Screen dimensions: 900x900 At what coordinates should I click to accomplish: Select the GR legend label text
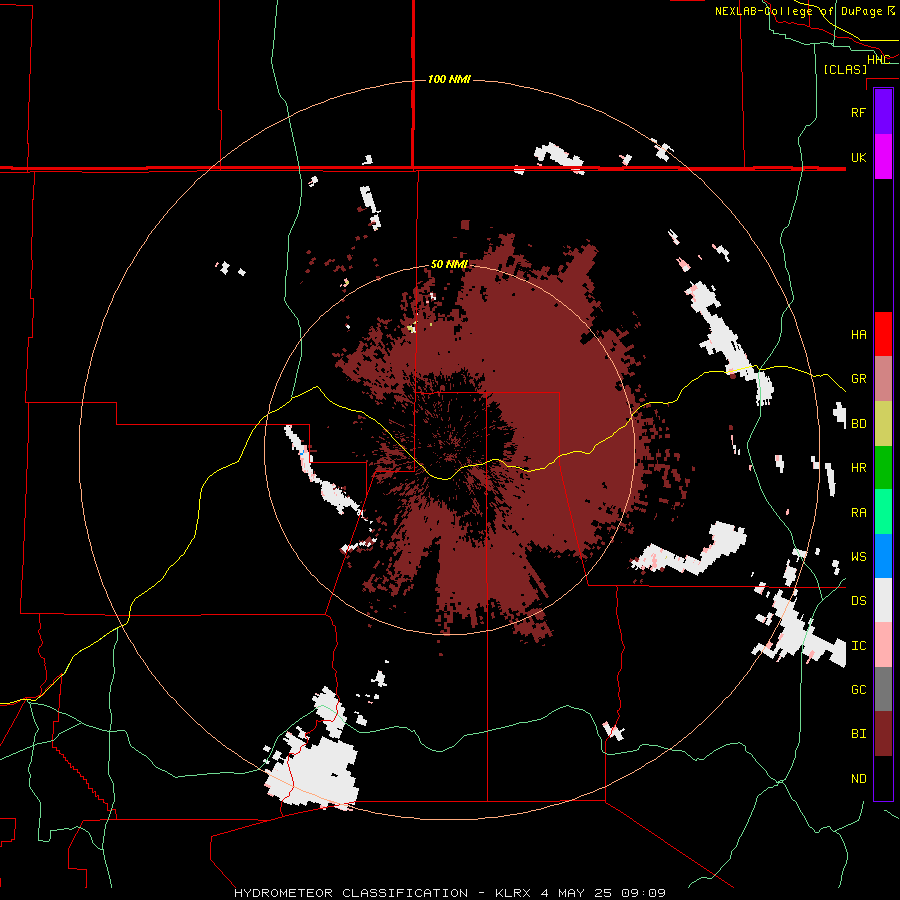(x=858, y=379)
